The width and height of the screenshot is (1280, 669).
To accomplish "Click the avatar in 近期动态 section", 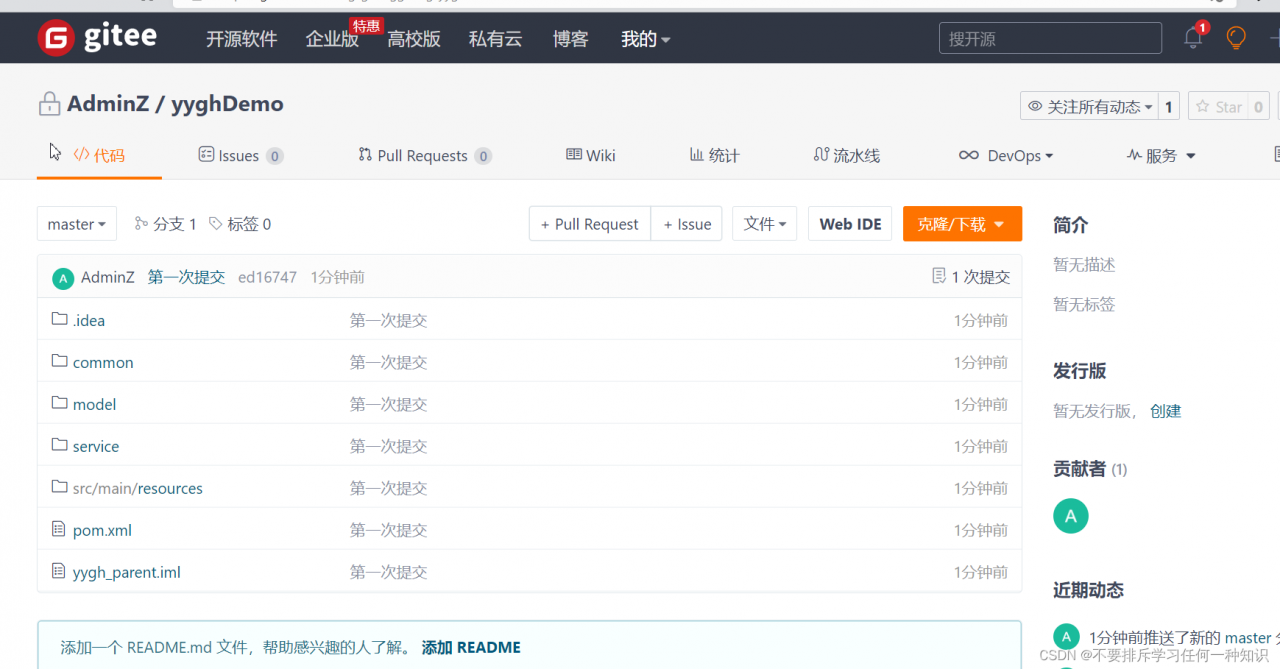I will point(1067,636).
